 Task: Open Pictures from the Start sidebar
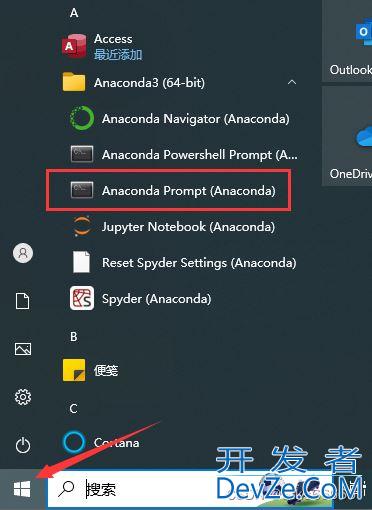(23, 349)
